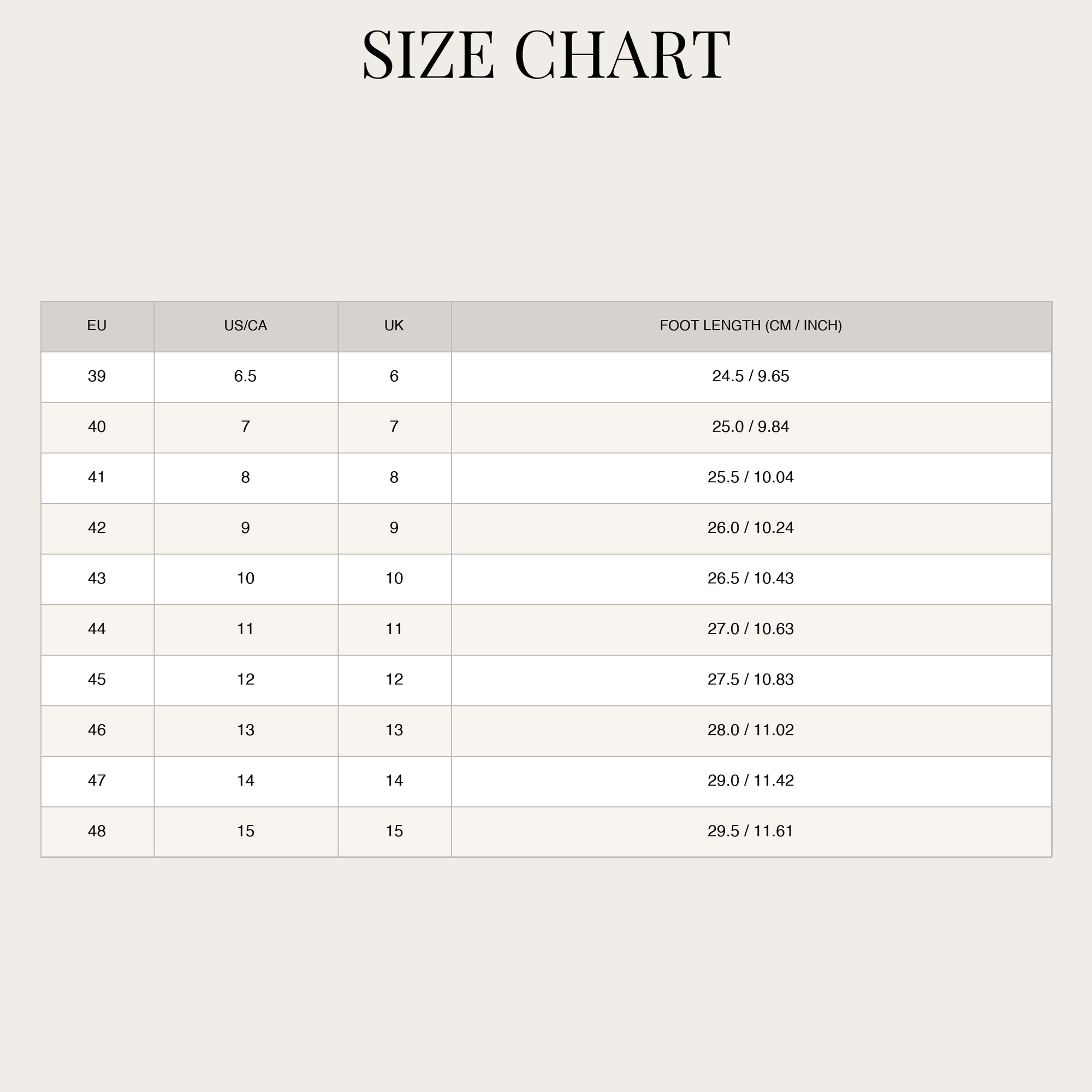This screenshot has width=1092, height=1092.
Task: Click the SIZE CHART title
Action: click(546, 54)
